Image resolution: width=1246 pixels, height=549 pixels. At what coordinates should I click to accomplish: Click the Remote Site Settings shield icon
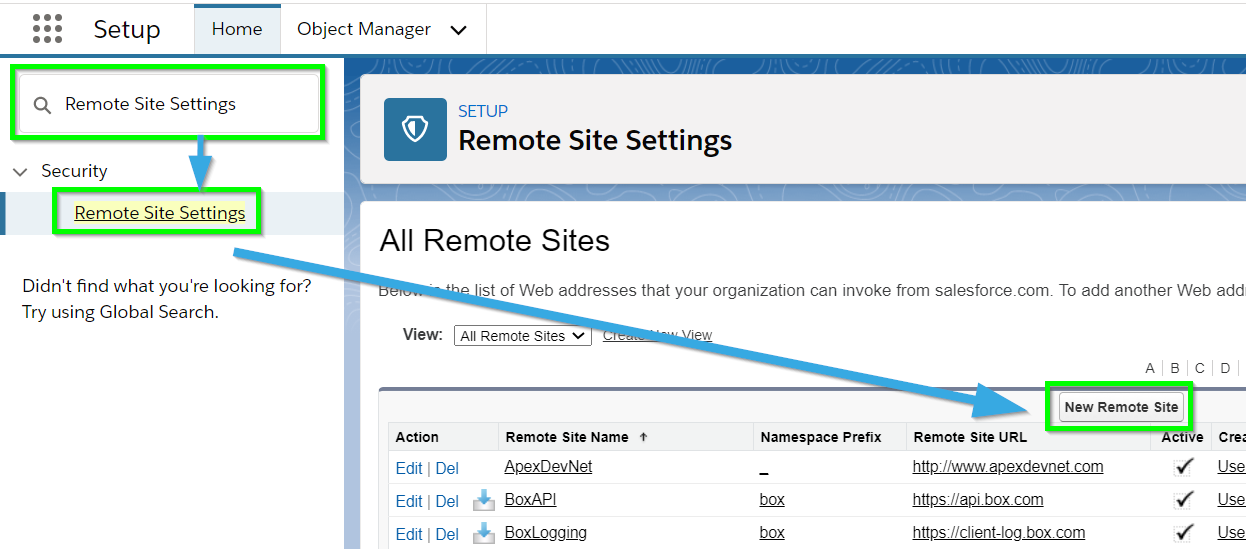415,129
